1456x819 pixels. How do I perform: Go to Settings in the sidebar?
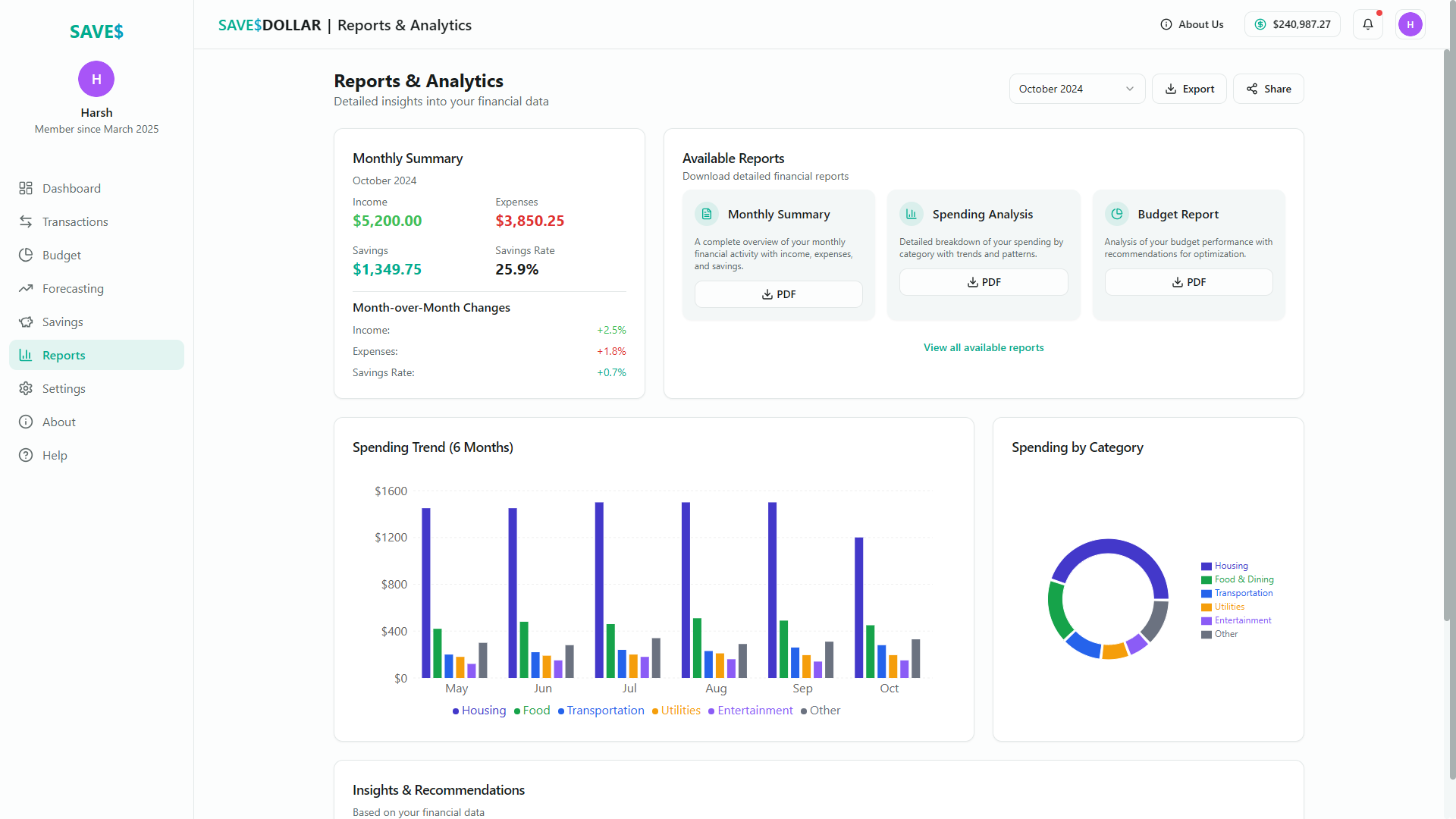64,388
